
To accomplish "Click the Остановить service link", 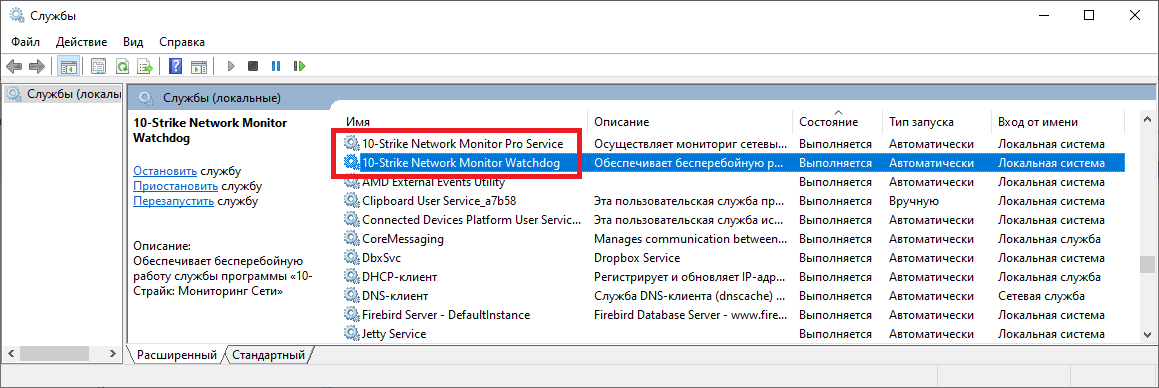I will [x=165, y=171].
